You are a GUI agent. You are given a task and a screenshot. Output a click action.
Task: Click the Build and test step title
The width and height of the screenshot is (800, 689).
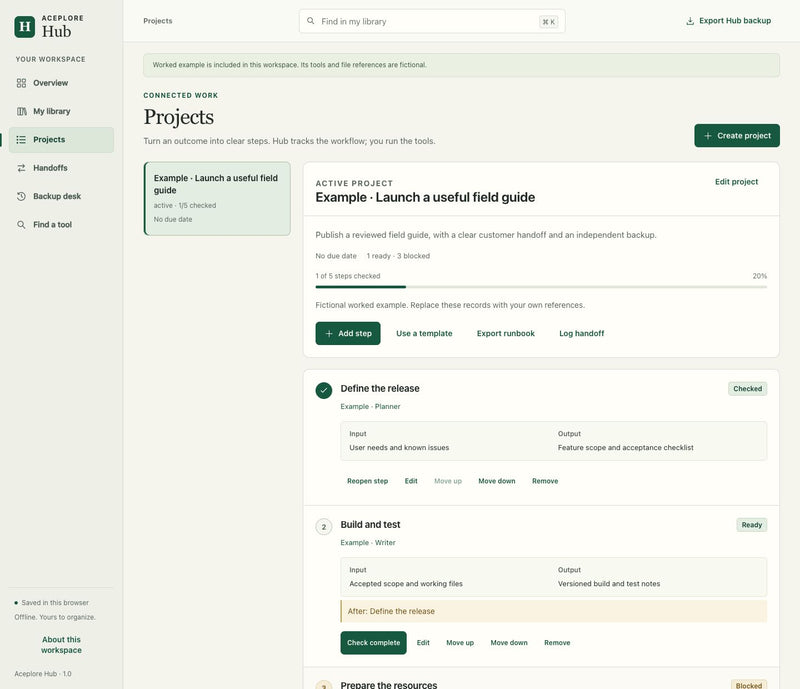(x=370, y=525)
